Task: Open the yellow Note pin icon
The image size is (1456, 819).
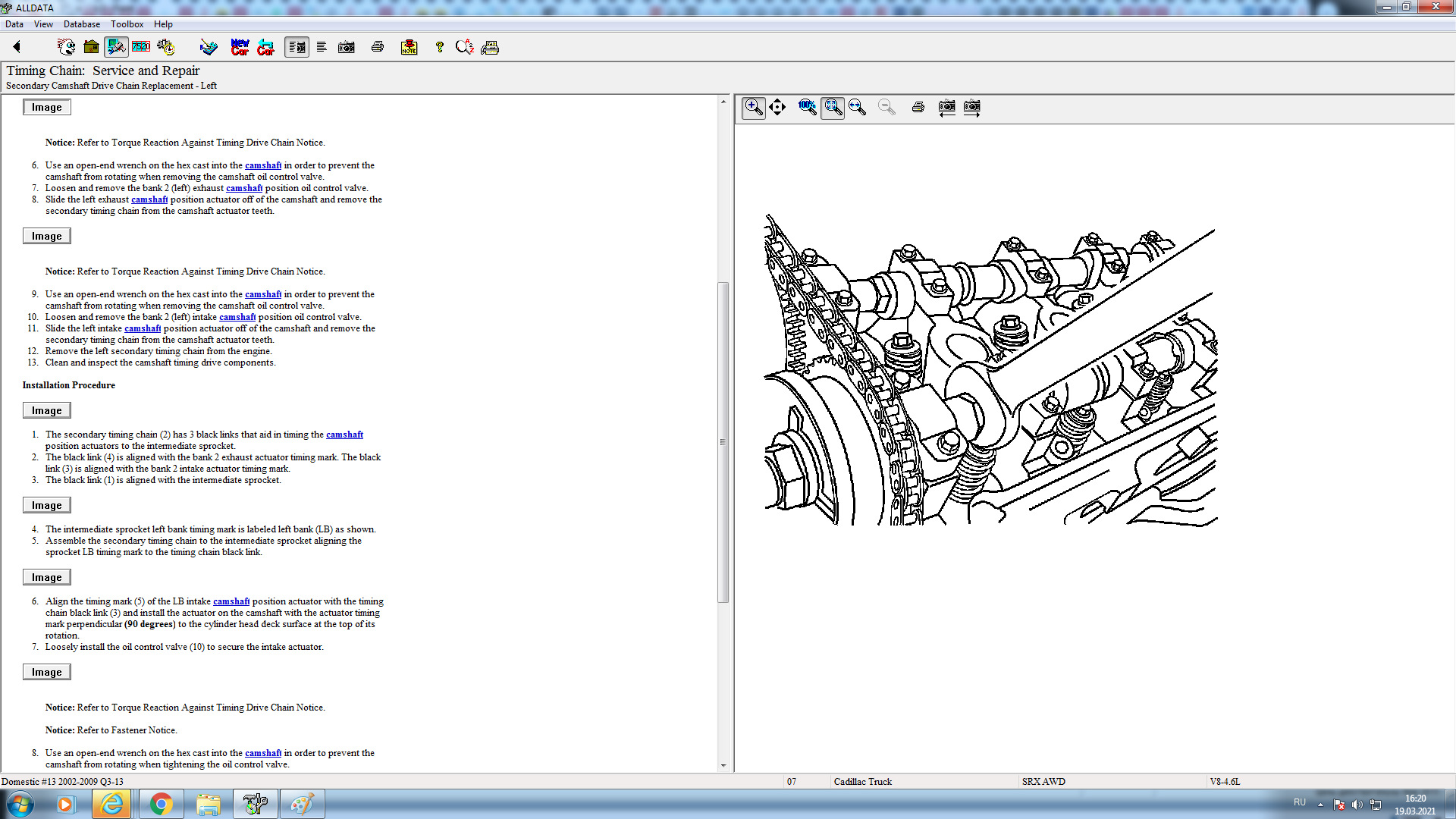Action: (x=409, y=47)
